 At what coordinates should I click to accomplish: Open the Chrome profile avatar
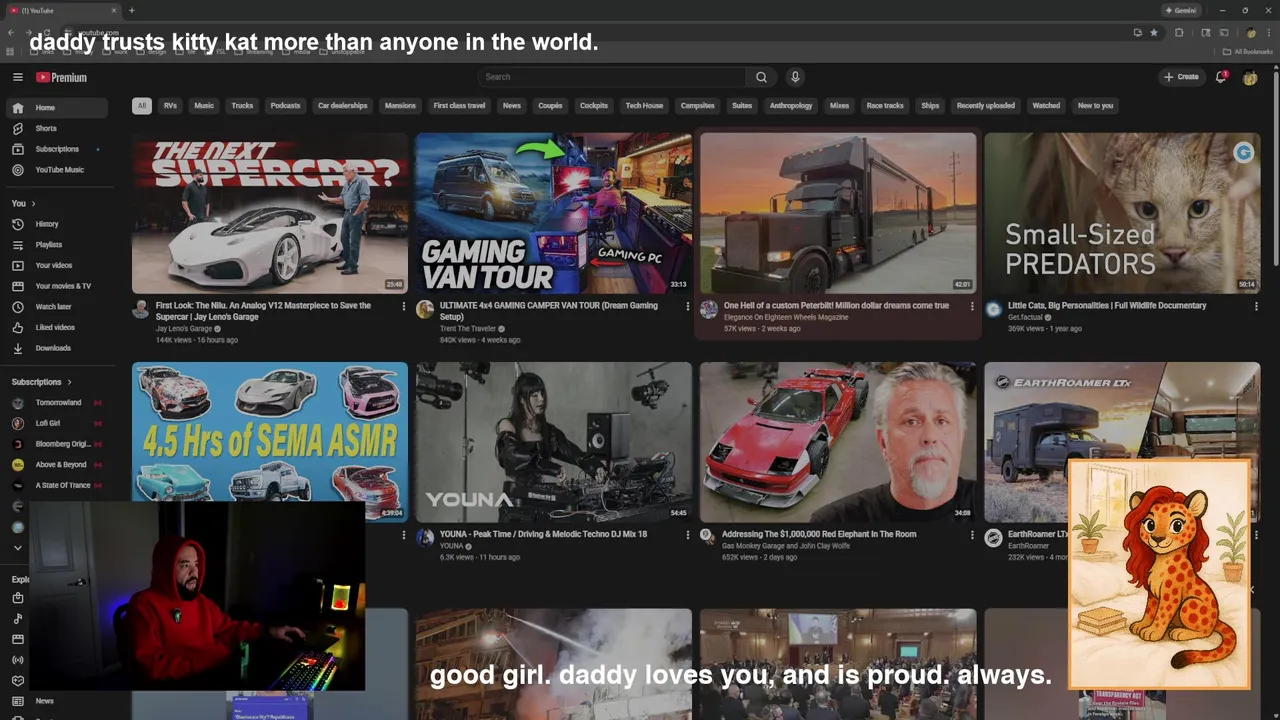click(1251, 33)
